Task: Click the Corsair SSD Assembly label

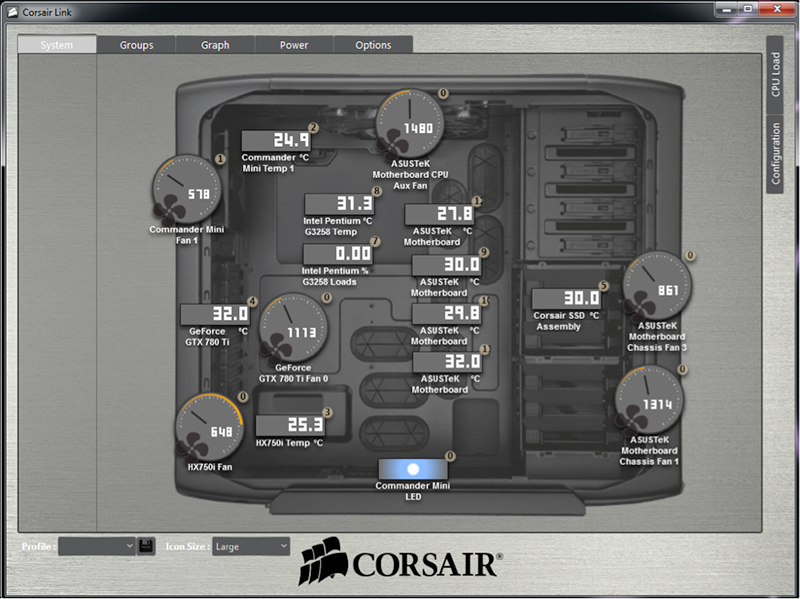Action: pyautogui.click(x=565, y=321)
